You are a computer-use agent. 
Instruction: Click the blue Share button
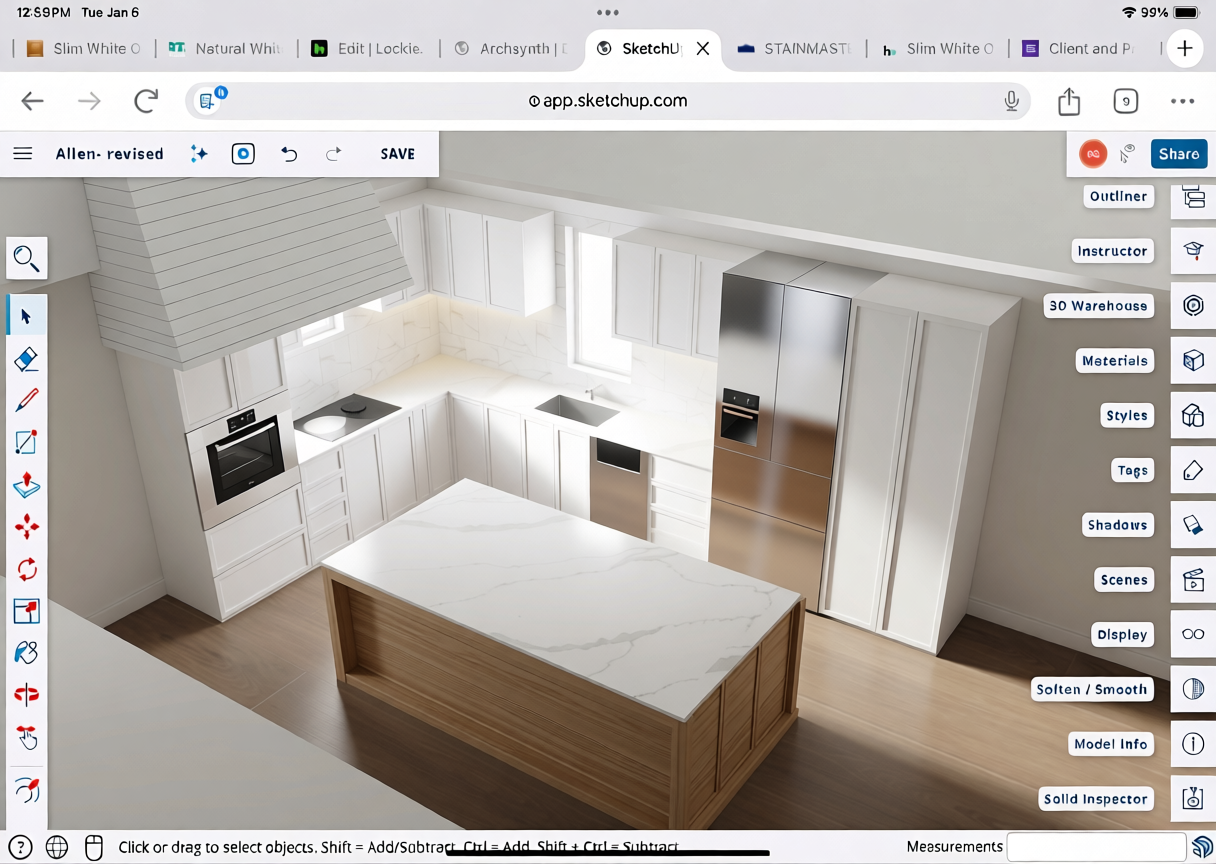click(1178, 154)
